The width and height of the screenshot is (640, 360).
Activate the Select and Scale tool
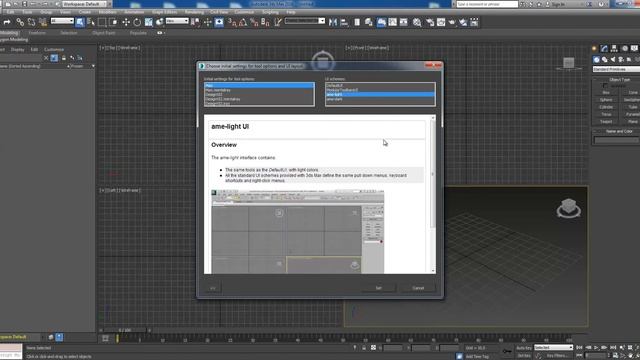point(149,22)
